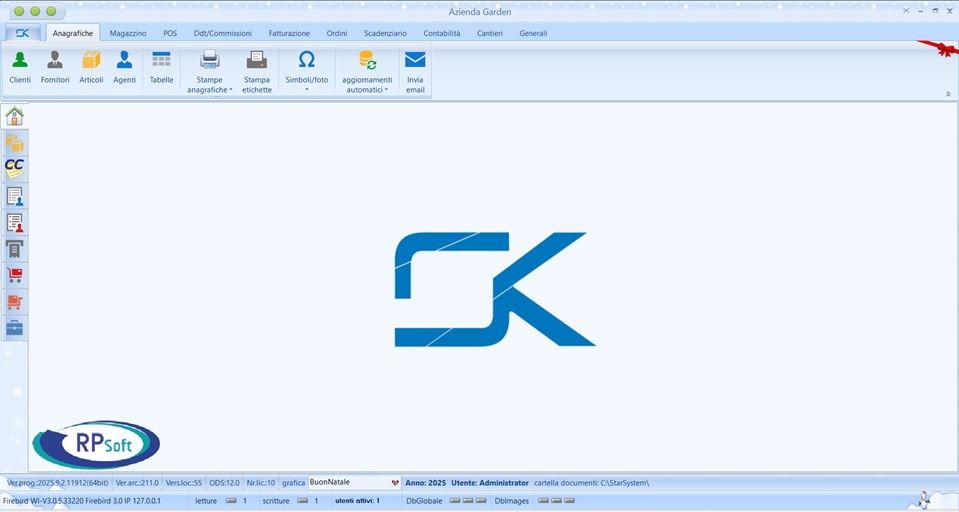The image size is (959, 512).
Task: Collapse the ribbon with the chevron
Action: pyautogui.click(x=947, y=94)
